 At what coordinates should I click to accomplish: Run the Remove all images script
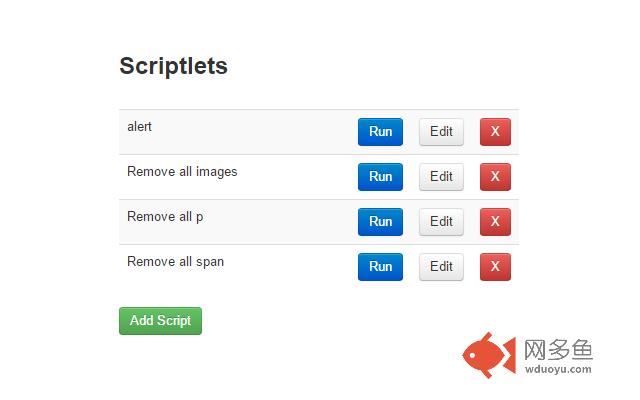tap(380, 177)
